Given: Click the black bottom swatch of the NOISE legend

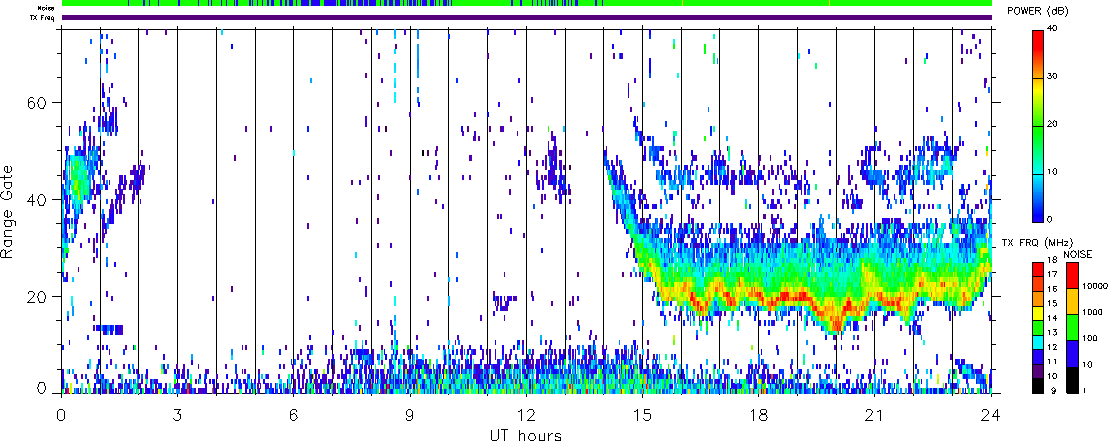Looking at the screenshot, I should pyautogui.click(x=1072, y=380).
